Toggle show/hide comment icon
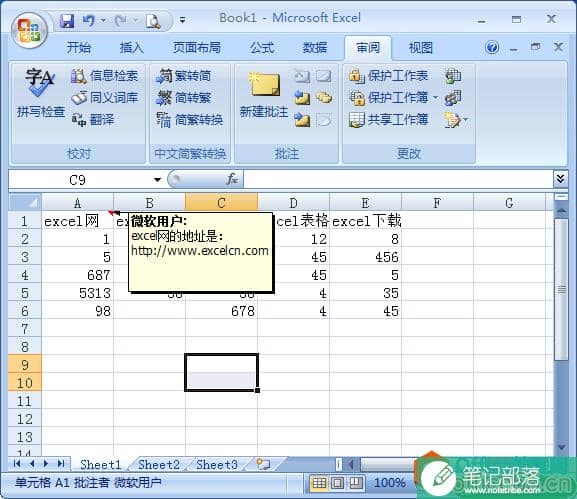This screenshot has height=499, width=577. pyautogui.click(x=323, y=76)
